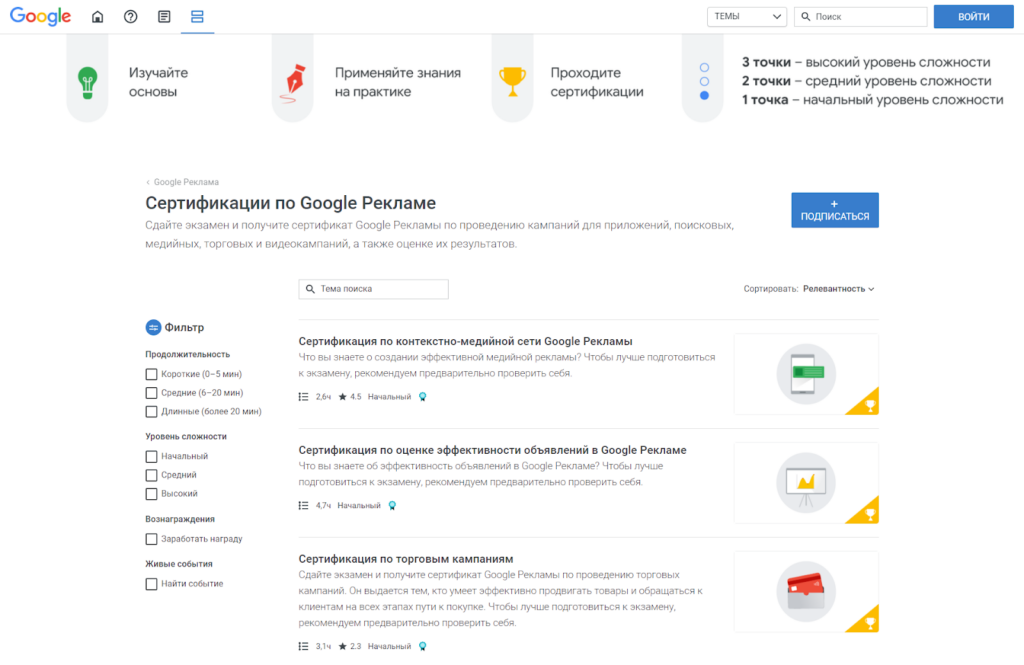Check the Средние (6–20 мин) filter
The image size is (1024, 665).
coord(152,393)
